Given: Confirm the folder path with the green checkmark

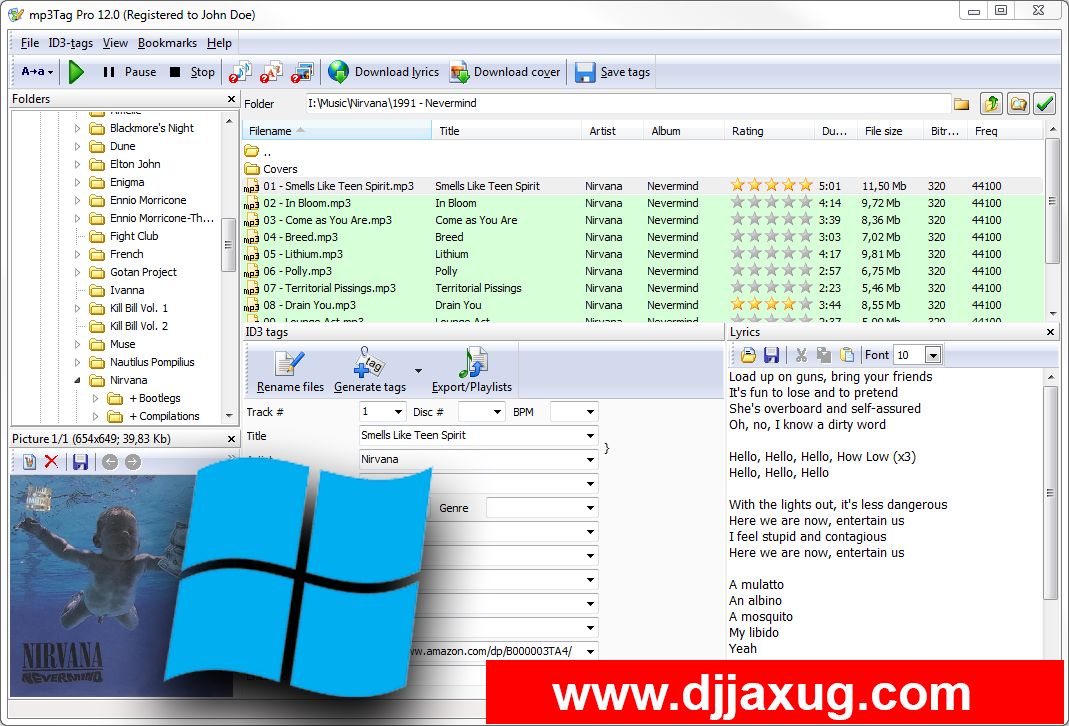Looking at the screenshot, I should point(1045,104).
